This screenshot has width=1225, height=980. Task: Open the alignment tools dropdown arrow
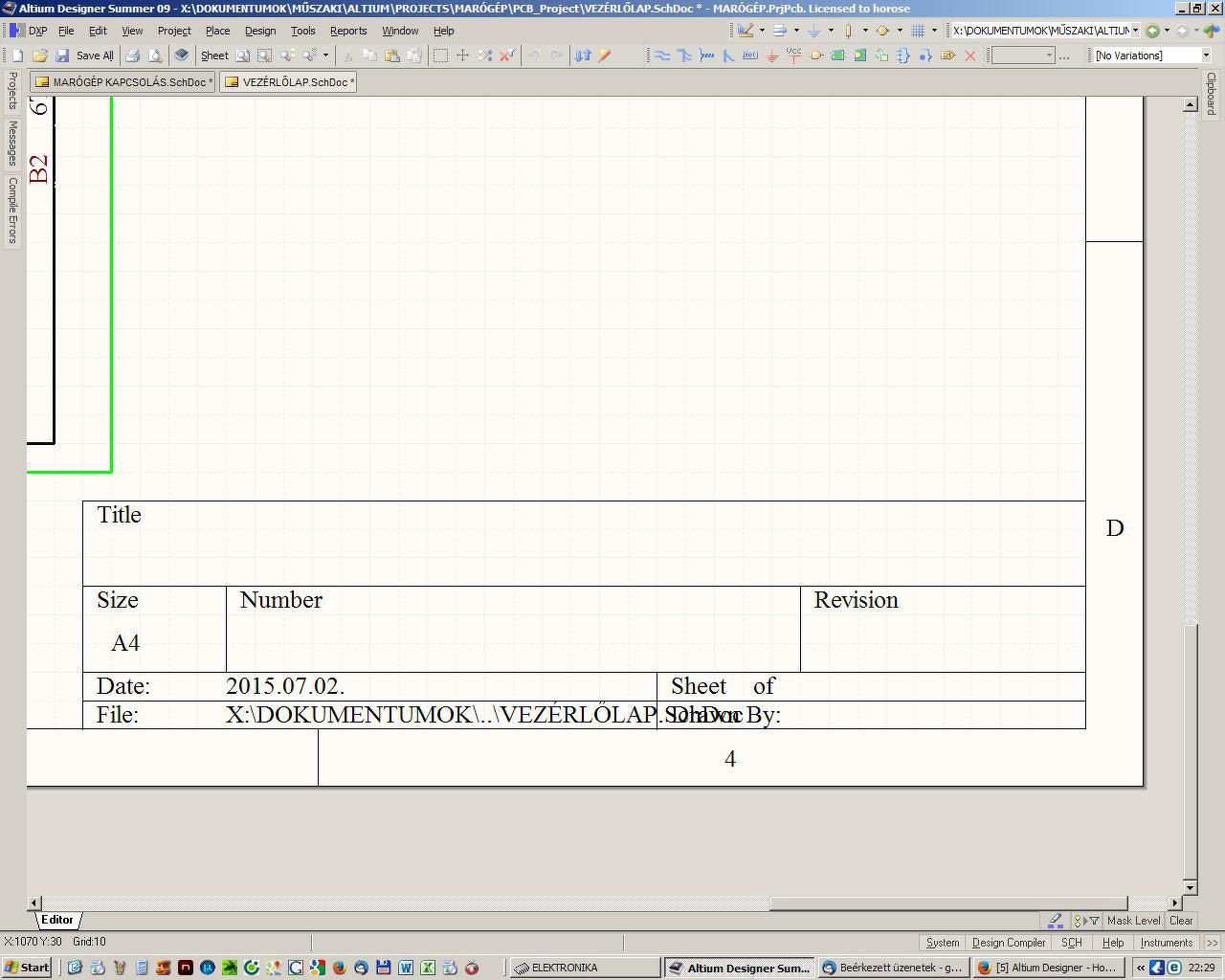pos(796,31)
